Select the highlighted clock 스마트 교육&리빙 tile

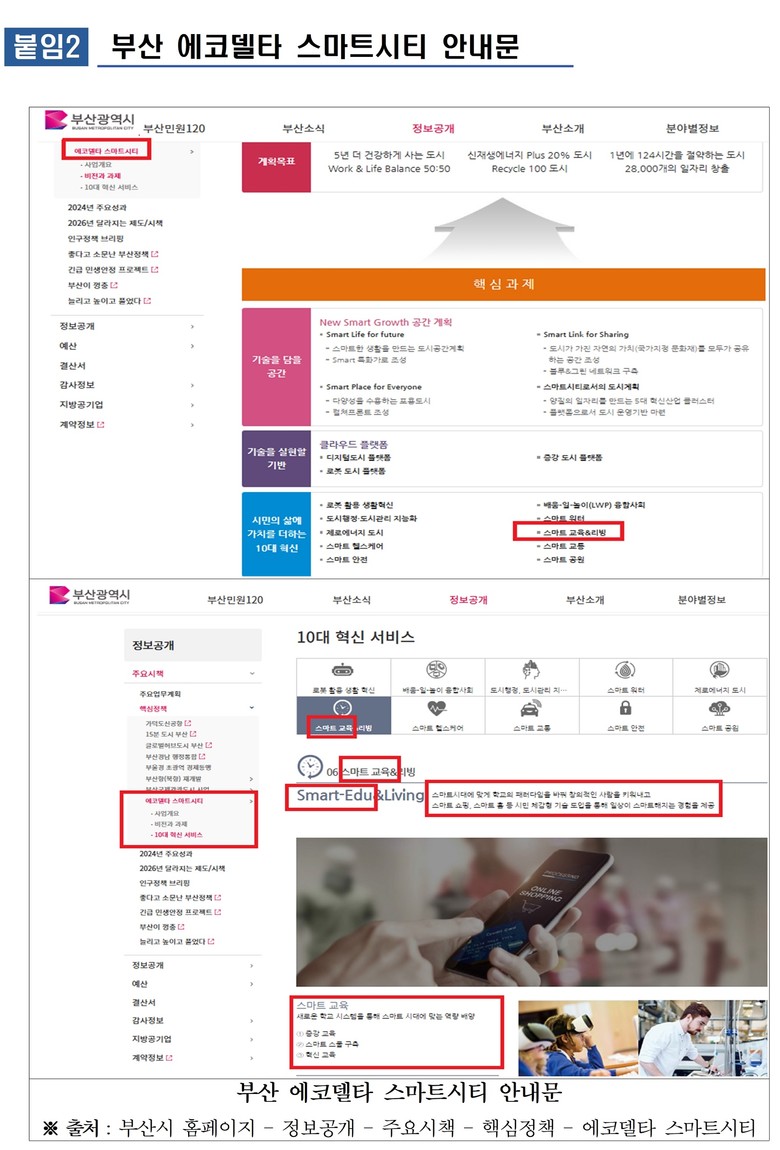[x=343, y=715]
